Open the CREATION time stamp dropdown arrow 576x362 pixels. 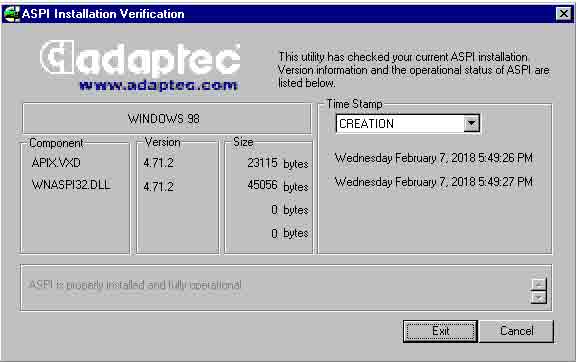tap(471, 123)
